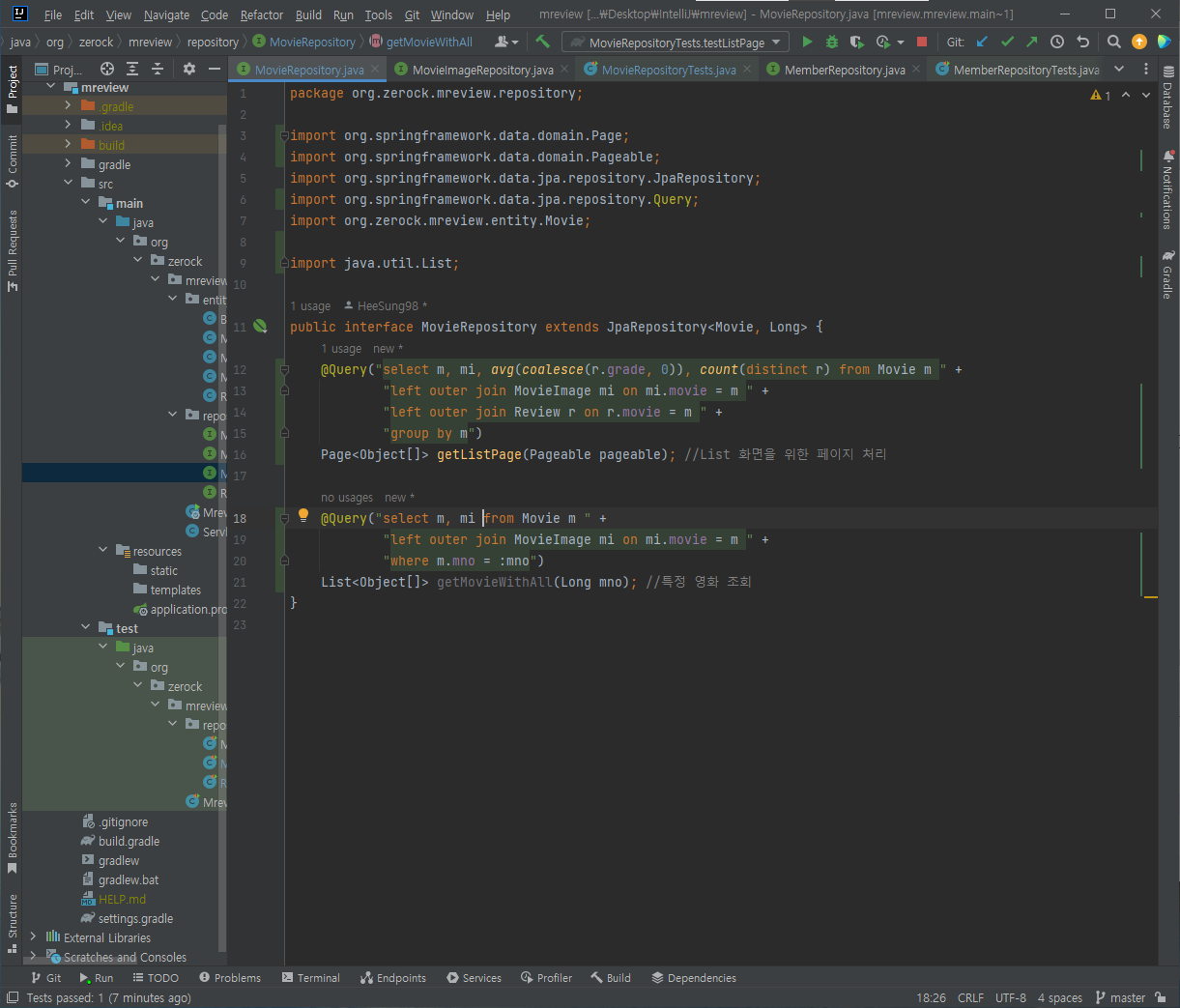Click the orange IDE update icon
The height and width of the screenshot is (1008, 1180).
[x=1139, y=42]
